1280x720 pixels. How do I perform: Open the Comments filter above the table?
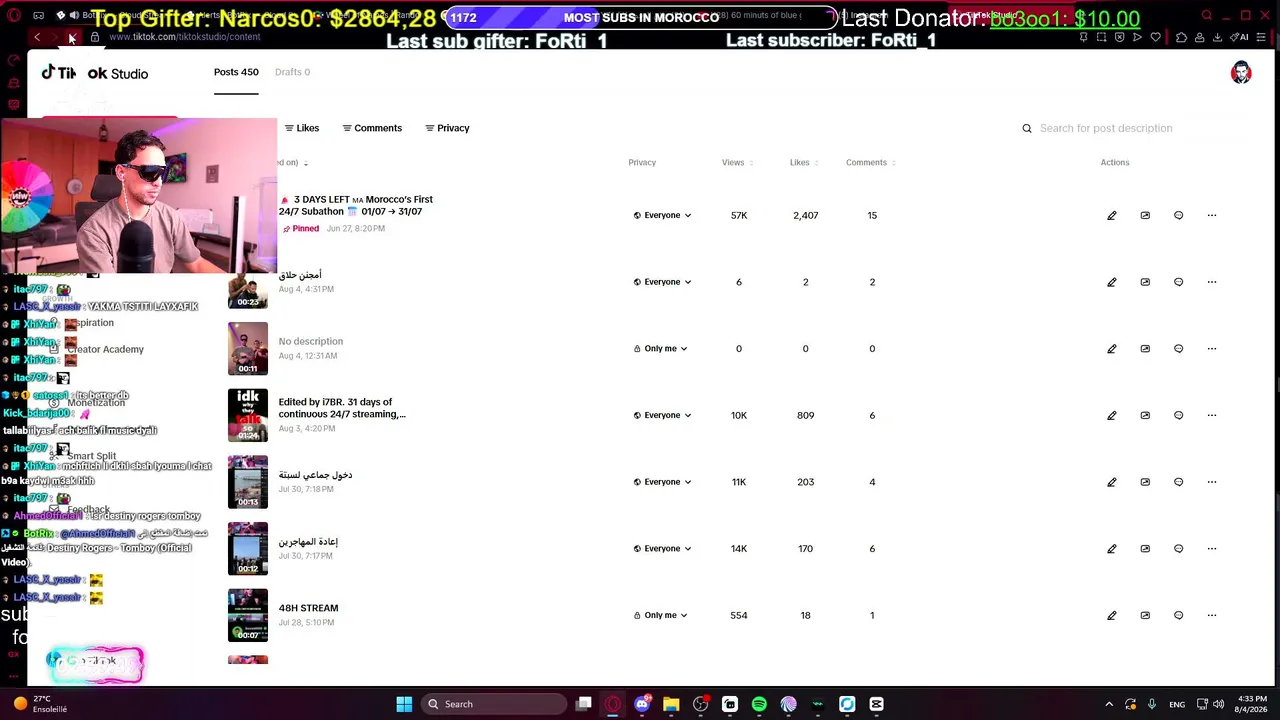tap(372, 128)
